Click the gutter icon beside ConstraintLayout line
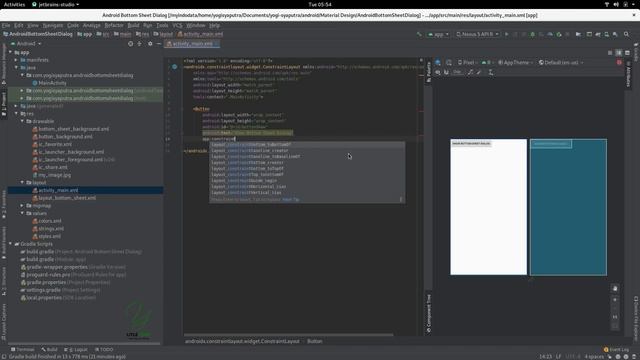 174,67
